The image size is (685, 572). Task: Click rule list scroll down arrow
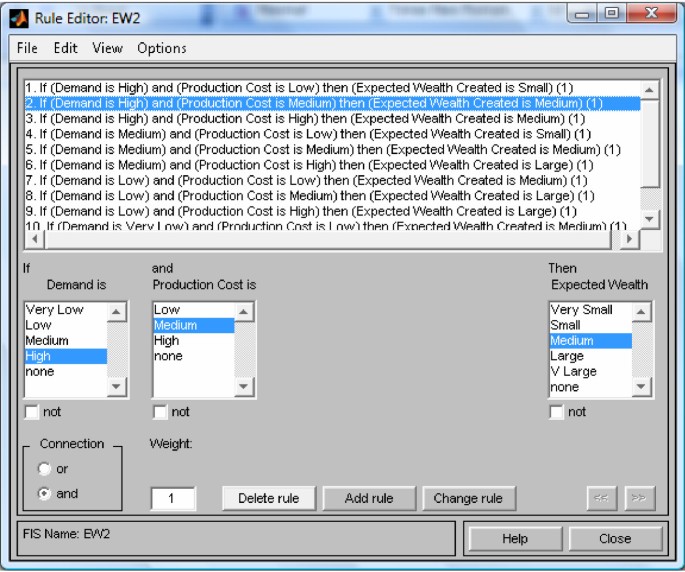pos(649,218)
